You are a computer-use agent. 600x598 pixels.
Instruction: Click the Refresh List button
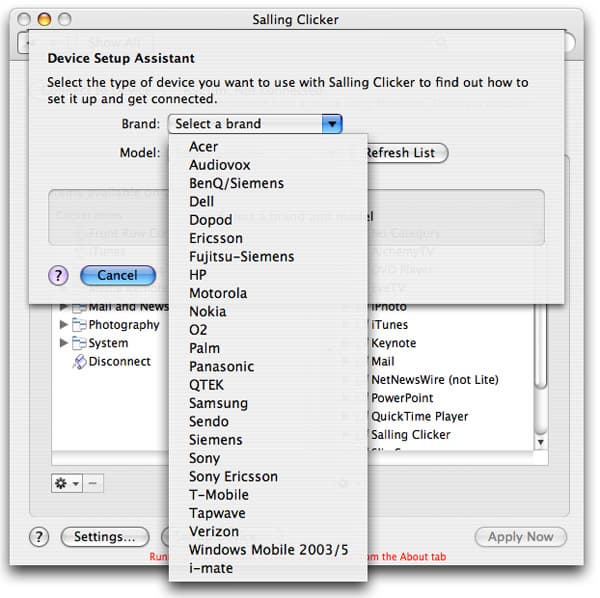point(407,153)
